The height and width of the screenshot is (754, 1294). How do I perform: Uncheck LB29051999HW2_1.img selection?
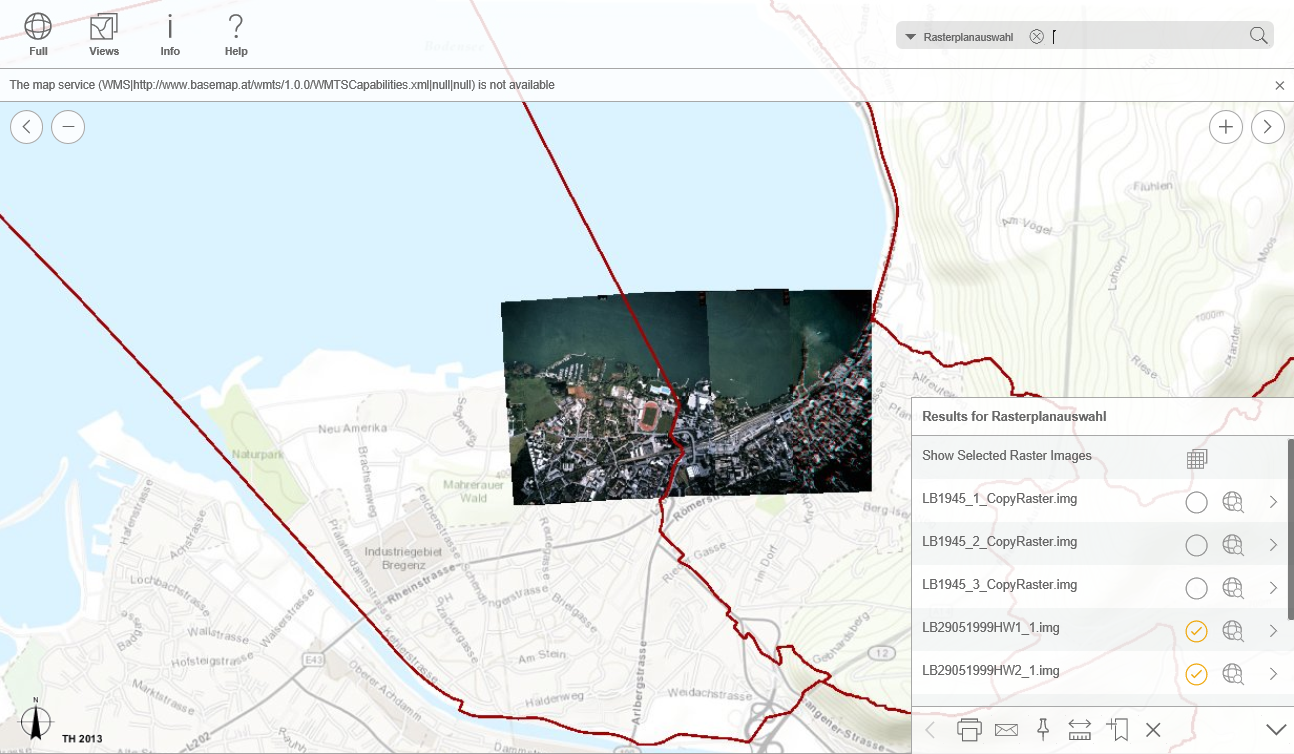pos(1196,674)
